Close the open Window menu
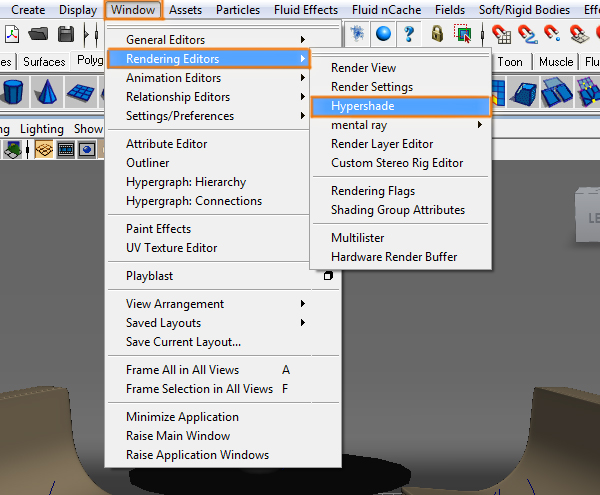The width and height of the screenshot is (600, 495). 133,10
